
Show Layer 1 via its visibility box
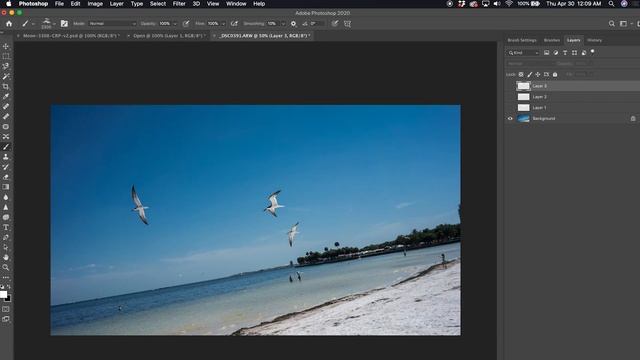[x=510, y=108]
